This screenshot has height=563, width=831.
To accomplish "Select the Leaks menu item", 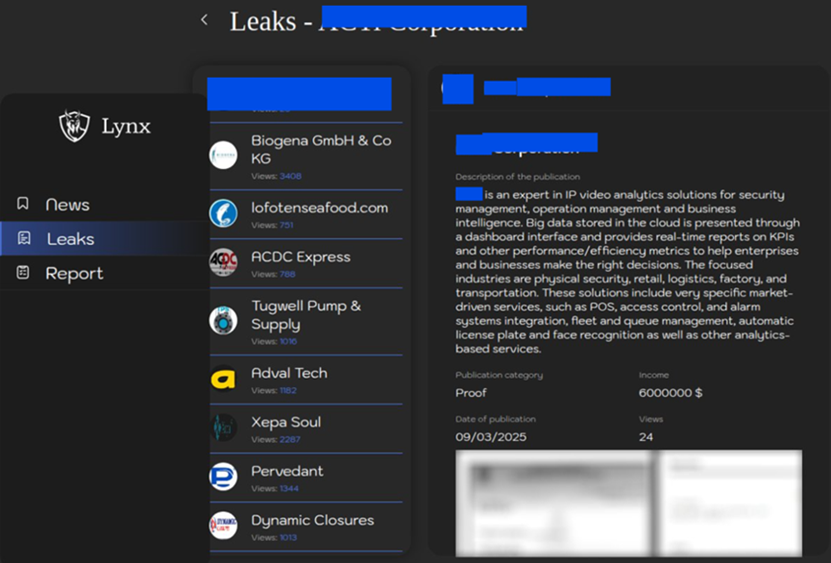I will pos(70,239).
